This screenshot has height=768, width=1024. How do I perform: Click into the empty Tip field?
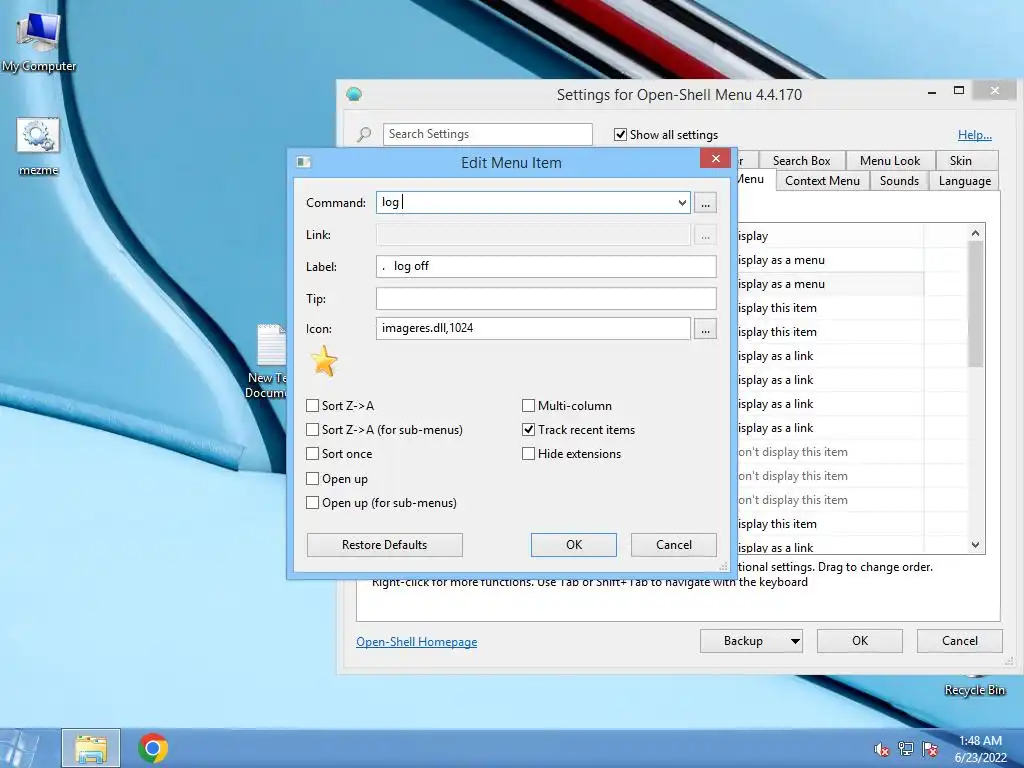(546, 298)
